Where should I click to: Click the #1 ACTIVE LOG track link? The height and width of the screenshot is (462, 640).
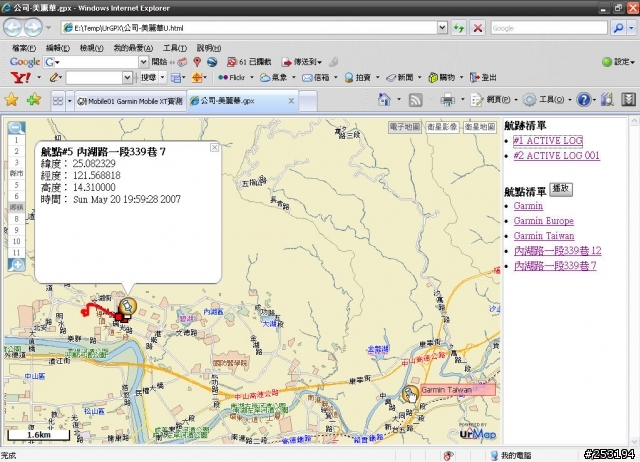click(548, 141)
